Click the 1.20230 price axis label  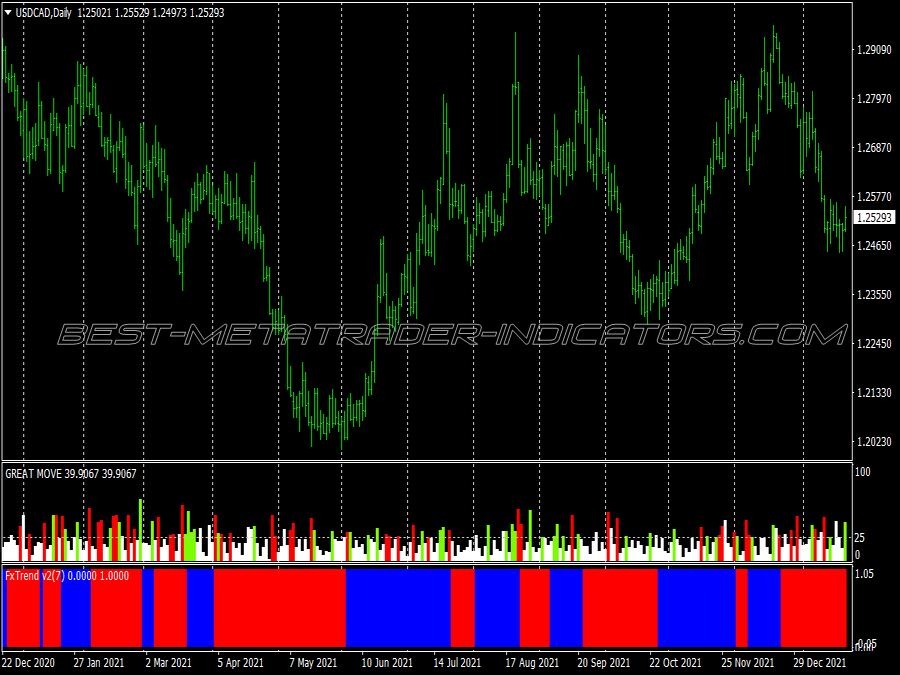pos(874,441)
